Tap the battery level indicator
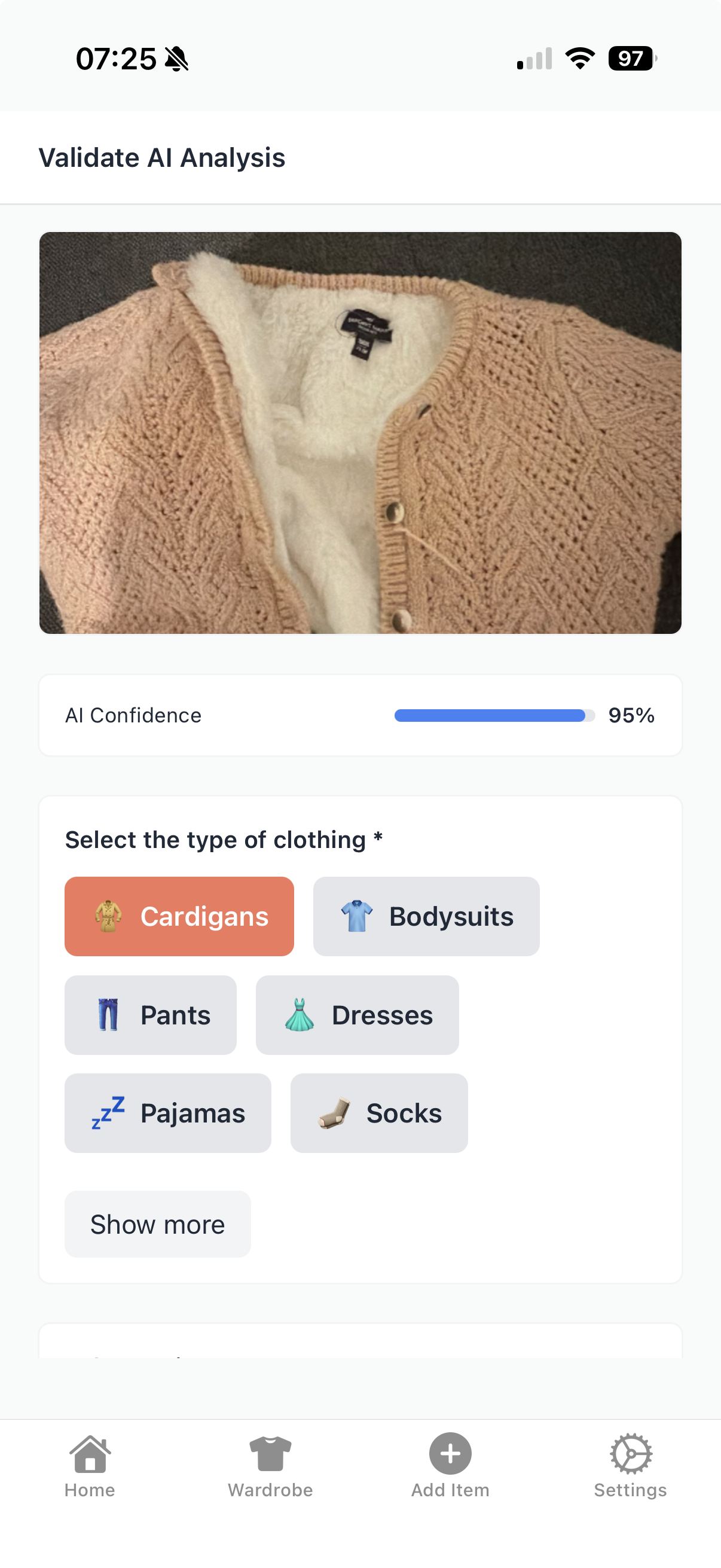 pos(632,59)
